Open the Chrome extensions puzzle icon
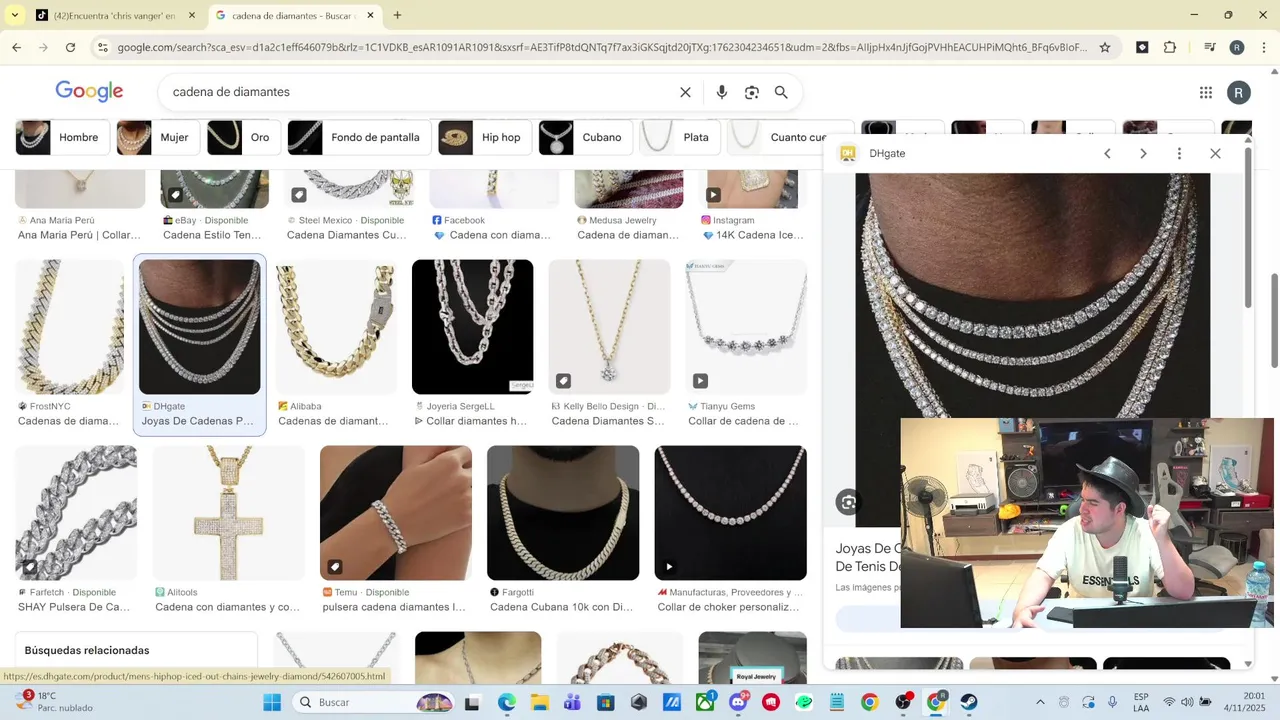Viewport: 1280px width, 720px height. pyautogui.click(x=1170, y=47)
